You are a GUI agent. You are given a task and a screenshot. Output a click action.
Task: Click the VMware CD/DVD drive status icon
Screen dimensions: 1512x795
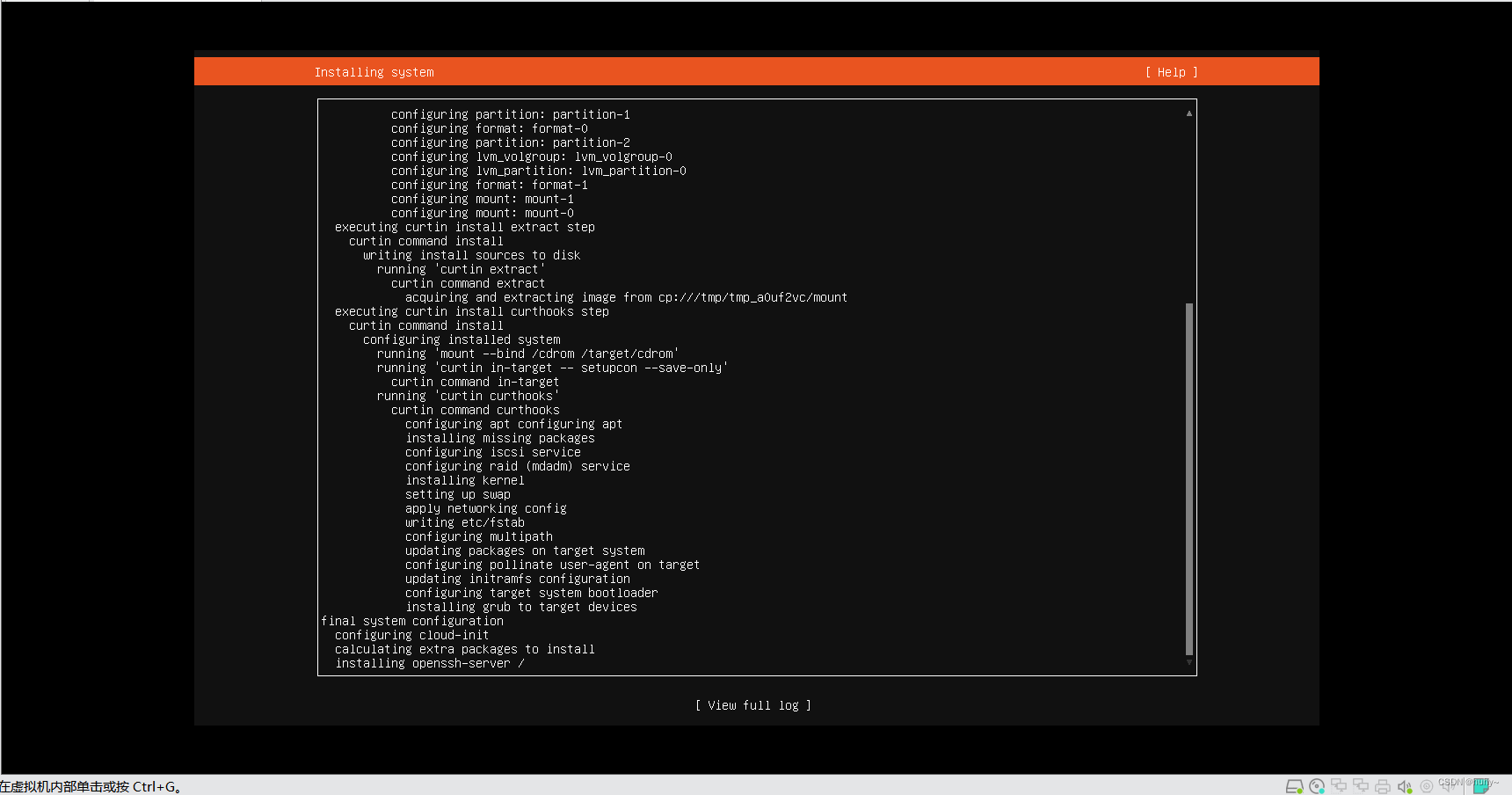pyautogui.click(x=1317, y=786)
